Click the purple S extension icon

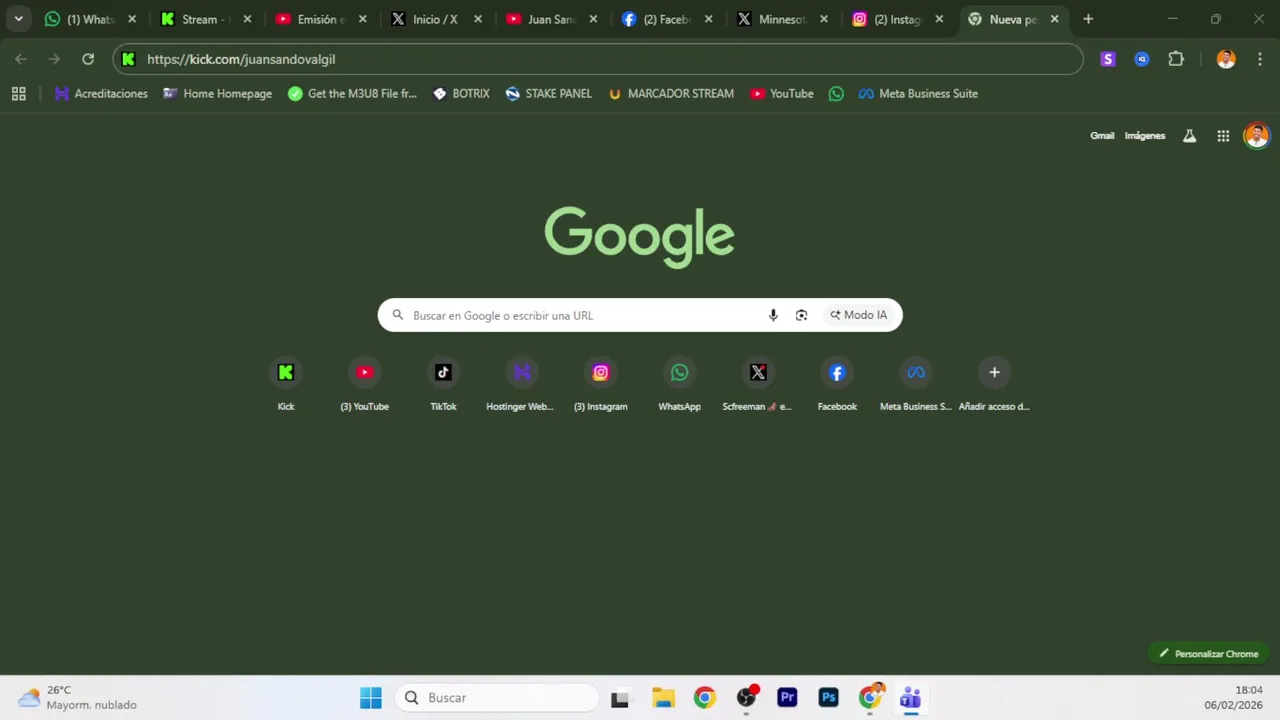[1107, 59]
